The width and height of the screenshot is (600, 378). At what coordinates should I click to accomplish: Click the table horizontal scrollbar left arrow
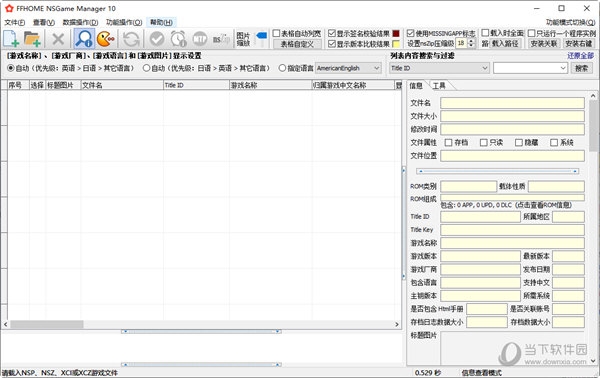5,324
